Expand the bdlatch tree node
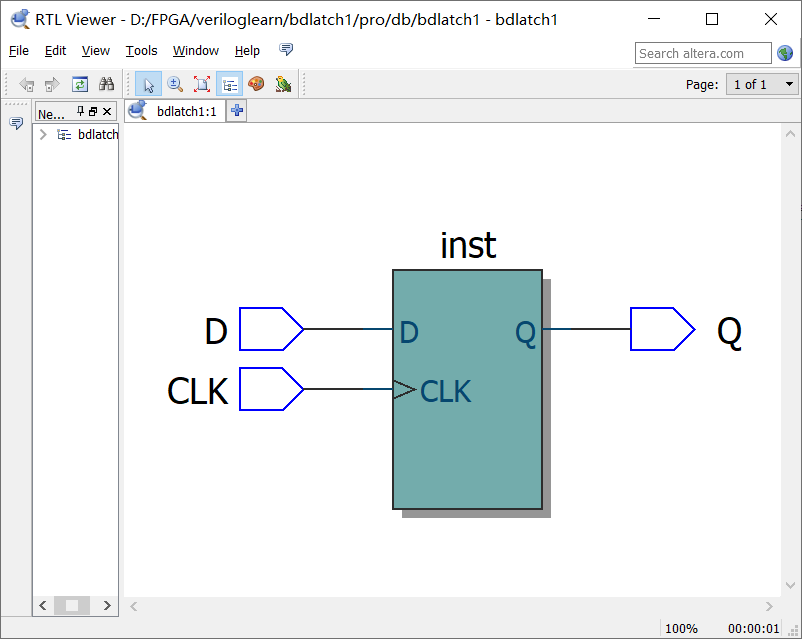This screenshot has height=639, width=802. coord(43,135)
